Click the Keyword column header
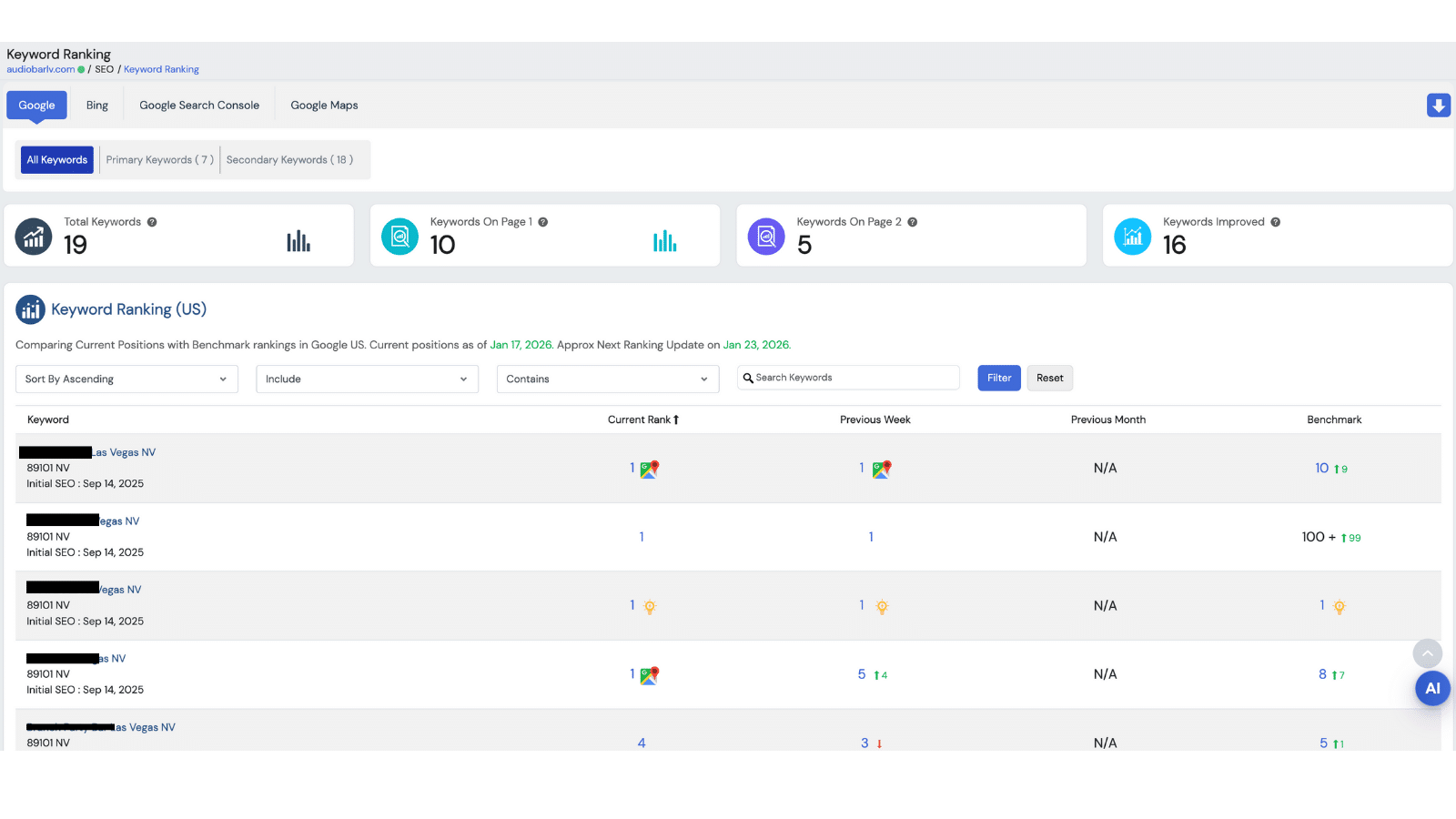This screenshot has width=1456, height=819. pos(48,420)
